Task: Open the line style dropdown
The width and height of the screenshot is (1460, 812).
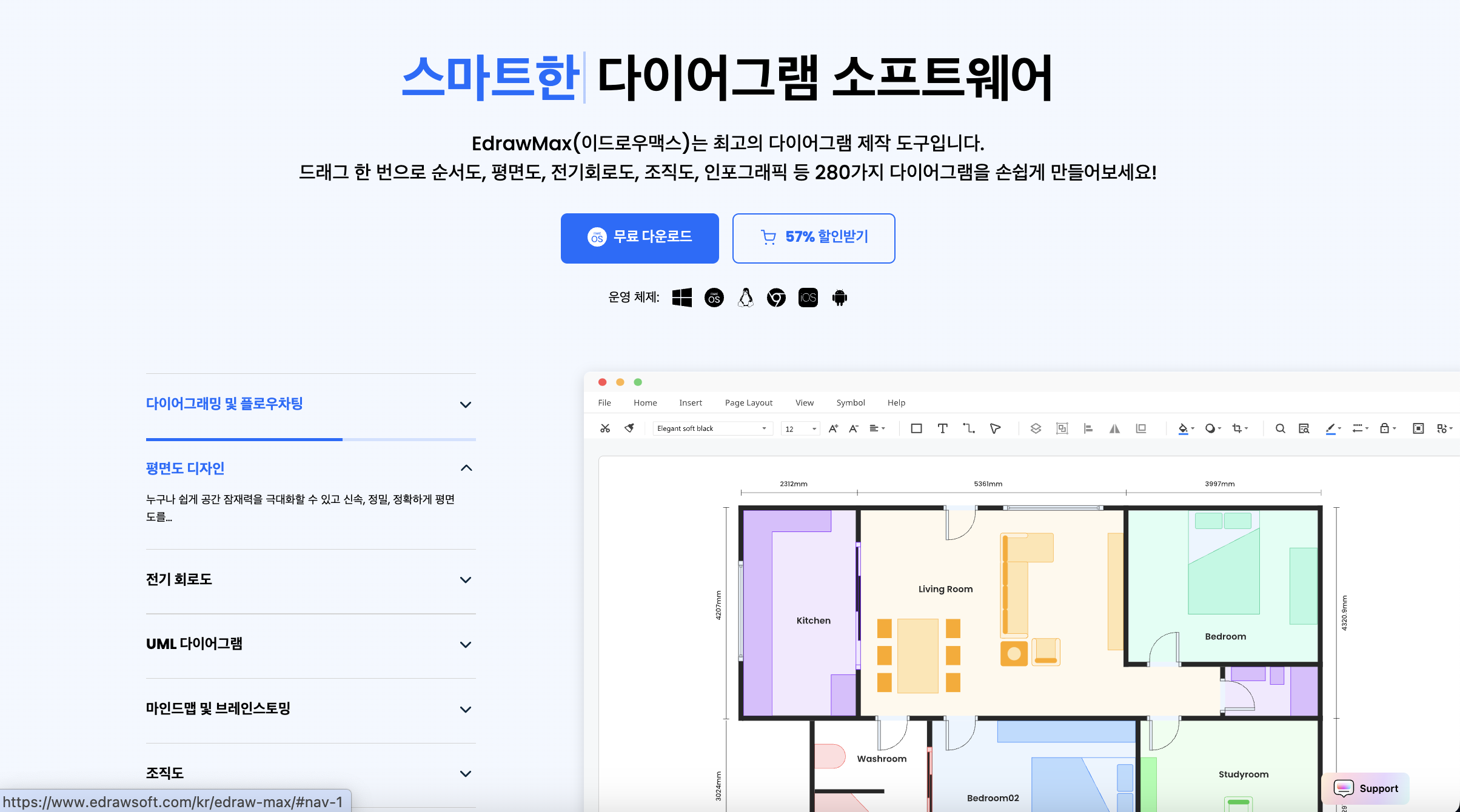Action: coord(1361,428)
